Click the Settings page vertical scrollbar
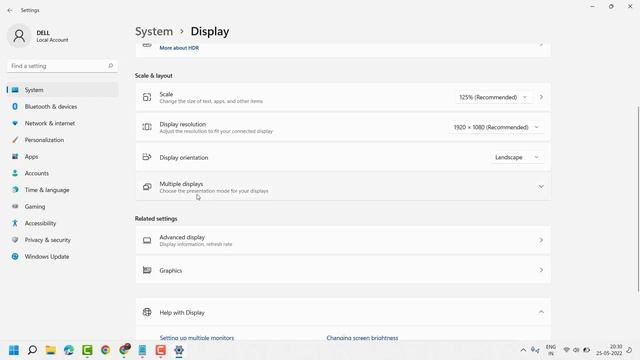The image size is (640, 360). pyautogui.click(x=638, y=199)
